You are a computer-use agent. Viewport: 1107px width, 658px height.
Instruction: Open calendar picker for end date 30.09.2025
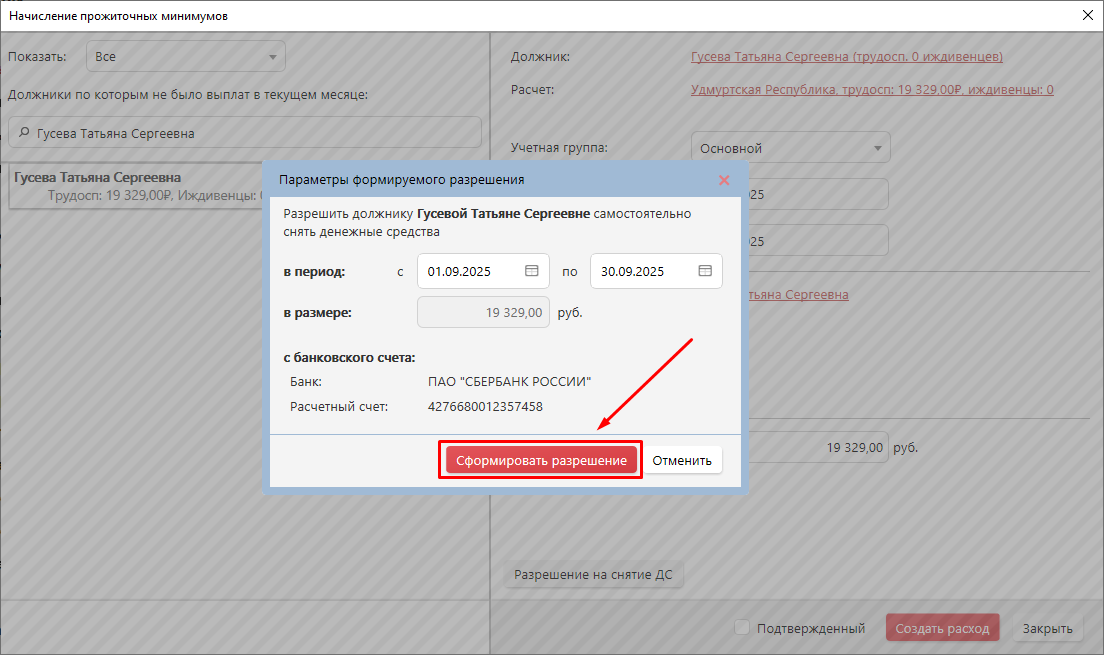(705, 271)
